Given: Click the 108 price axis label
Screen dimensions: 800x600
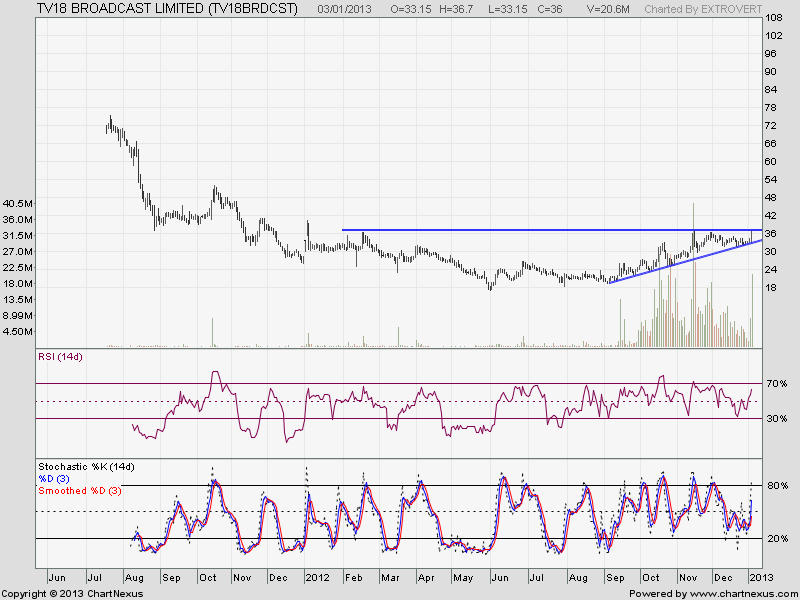Looking at the screenshot, I should pos(773,19).
